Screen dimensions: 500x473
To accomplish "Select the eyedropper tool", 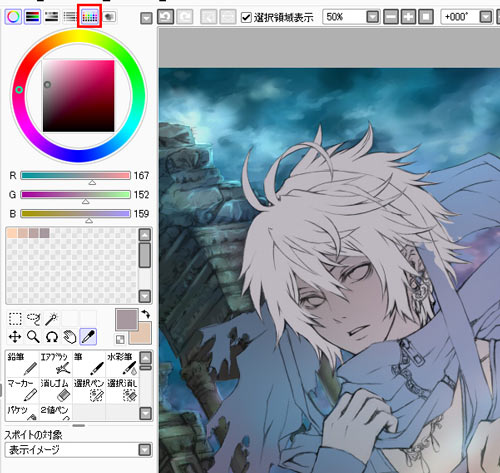I will tap(88, 337).
